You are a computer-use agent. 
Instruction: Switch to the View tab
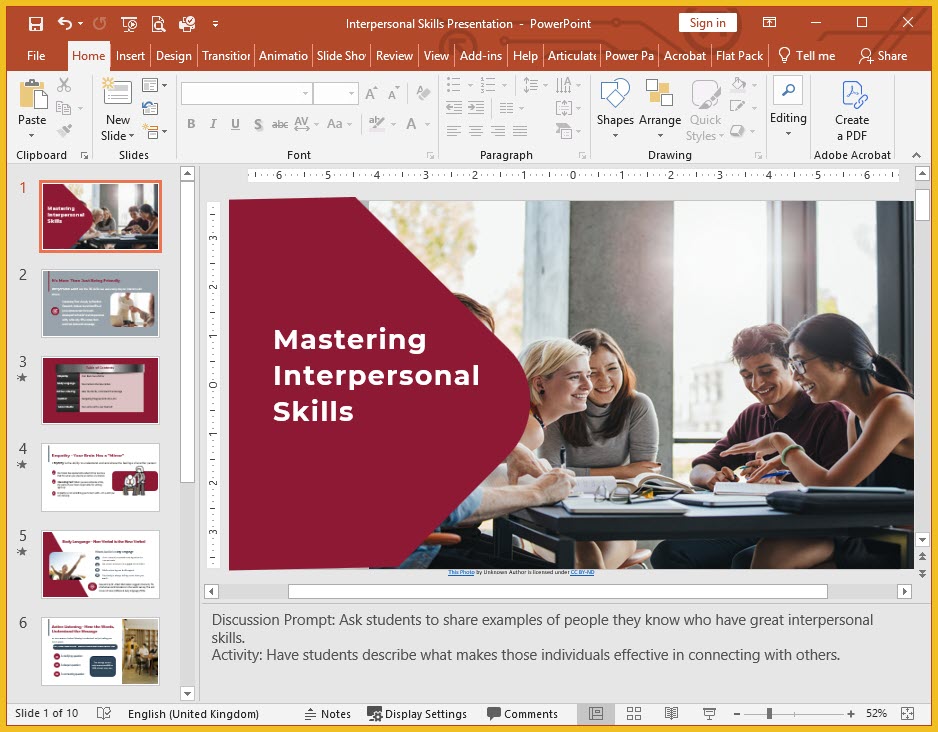click(x=436, y=56)
